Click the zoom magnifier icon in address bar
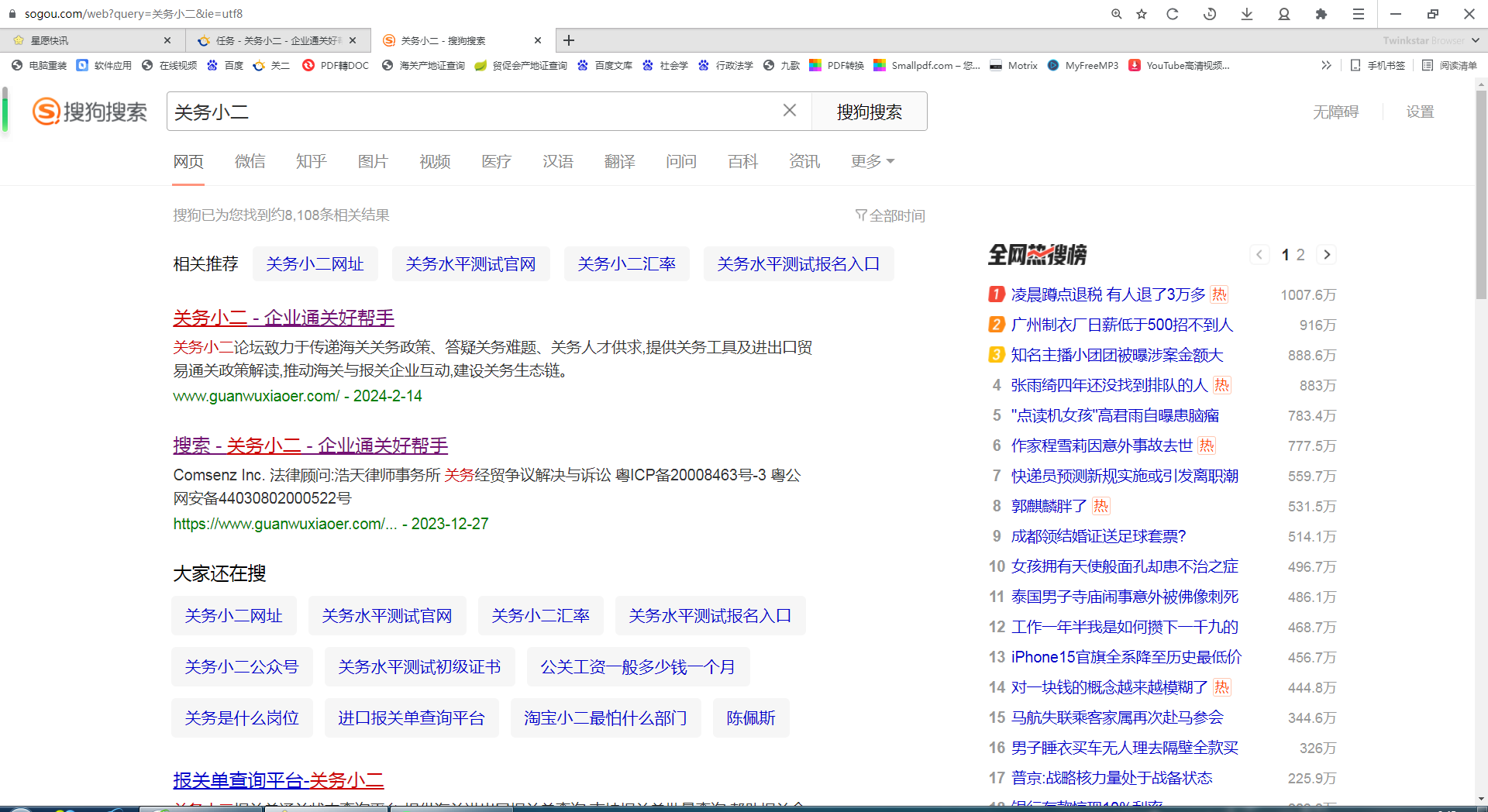1488x812 pixels. [x=1117, y=14]
